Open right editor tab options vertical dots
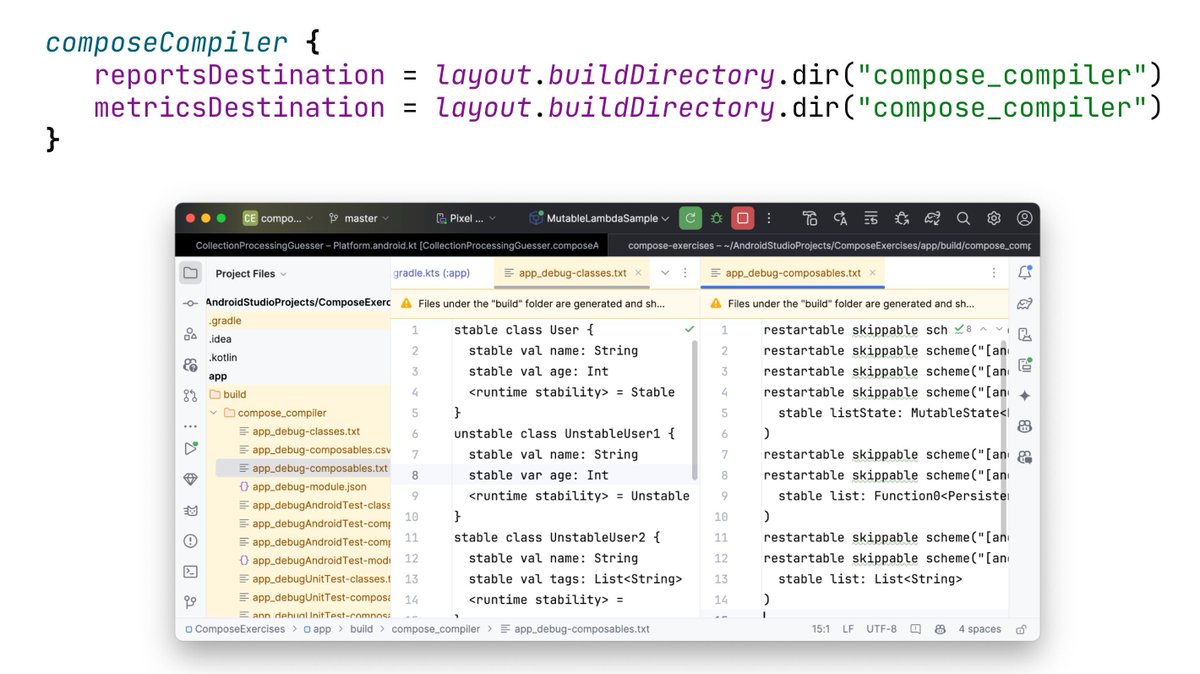 tap(993, 273)
